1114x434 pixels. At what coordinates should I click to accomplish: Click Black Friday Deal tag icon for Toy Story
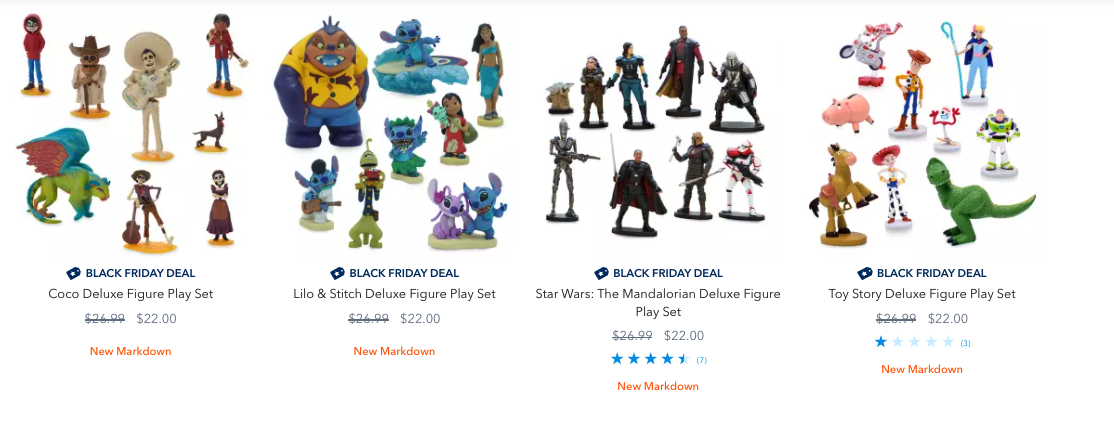865,273
